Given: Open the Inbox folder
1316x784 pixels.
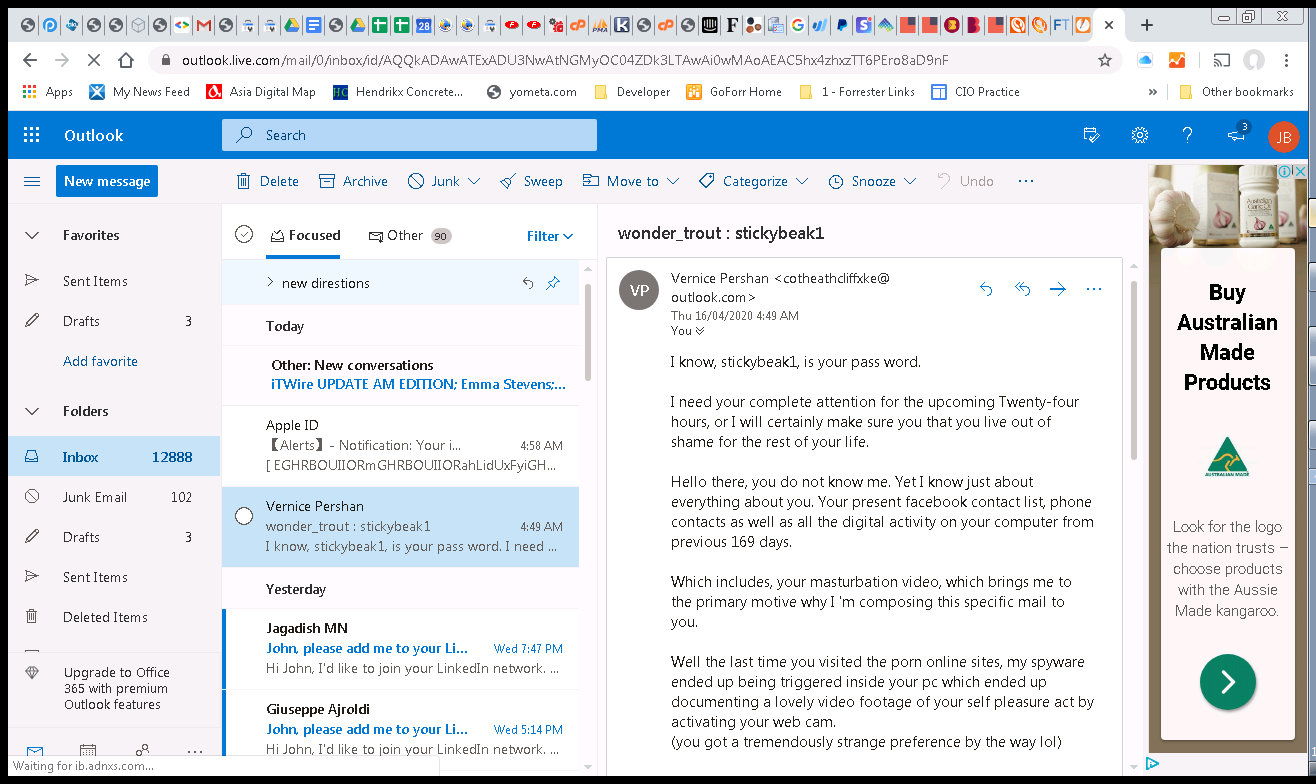Looking at the screenshot, I should [x=114, y=457].
